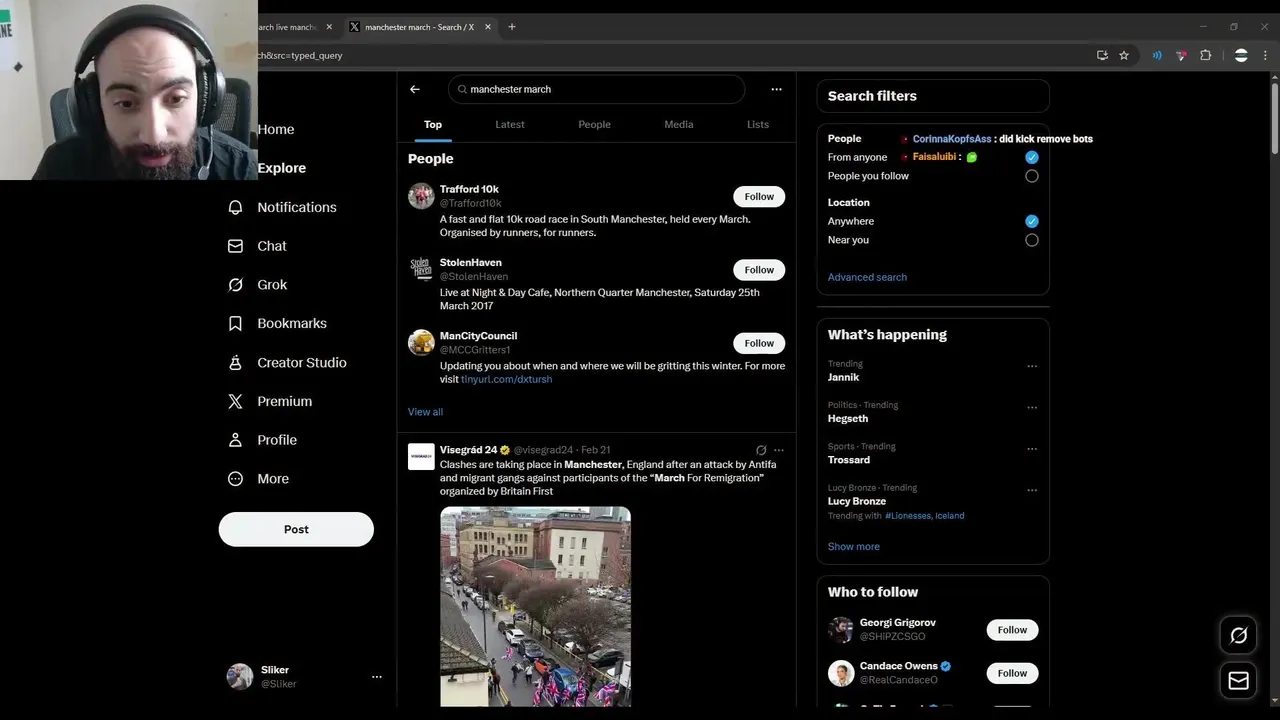Viewport: 1280px width, 720px height.
Task: Open a new browser tab with plus
Action: click(512, 27)
